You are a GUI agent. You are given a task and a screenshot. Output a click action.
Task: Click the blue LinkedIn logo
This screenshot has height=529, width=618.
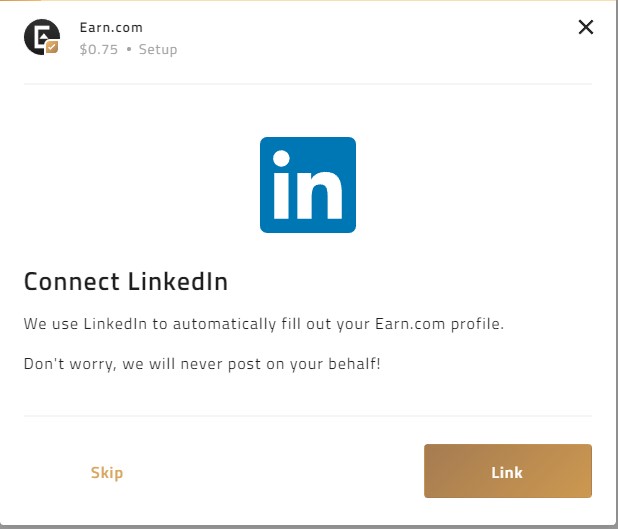(x=307, y=185)
